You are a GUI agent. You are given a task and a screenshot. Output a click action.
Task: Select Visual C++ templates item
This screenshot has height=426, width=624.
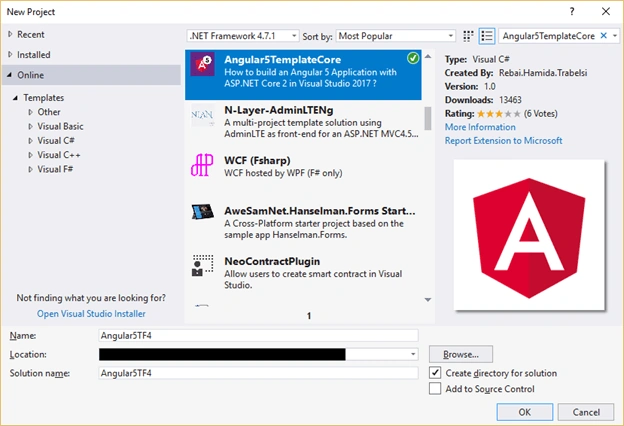[59, 155]
